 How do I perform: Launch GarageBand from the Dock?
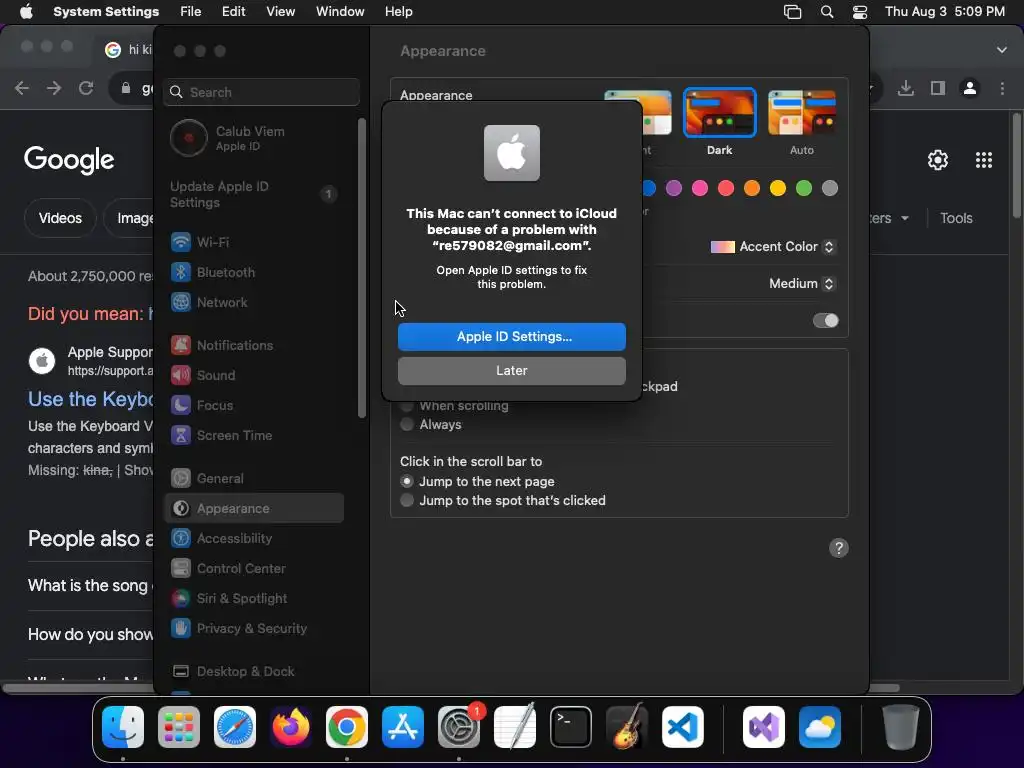tap(627, 727)
